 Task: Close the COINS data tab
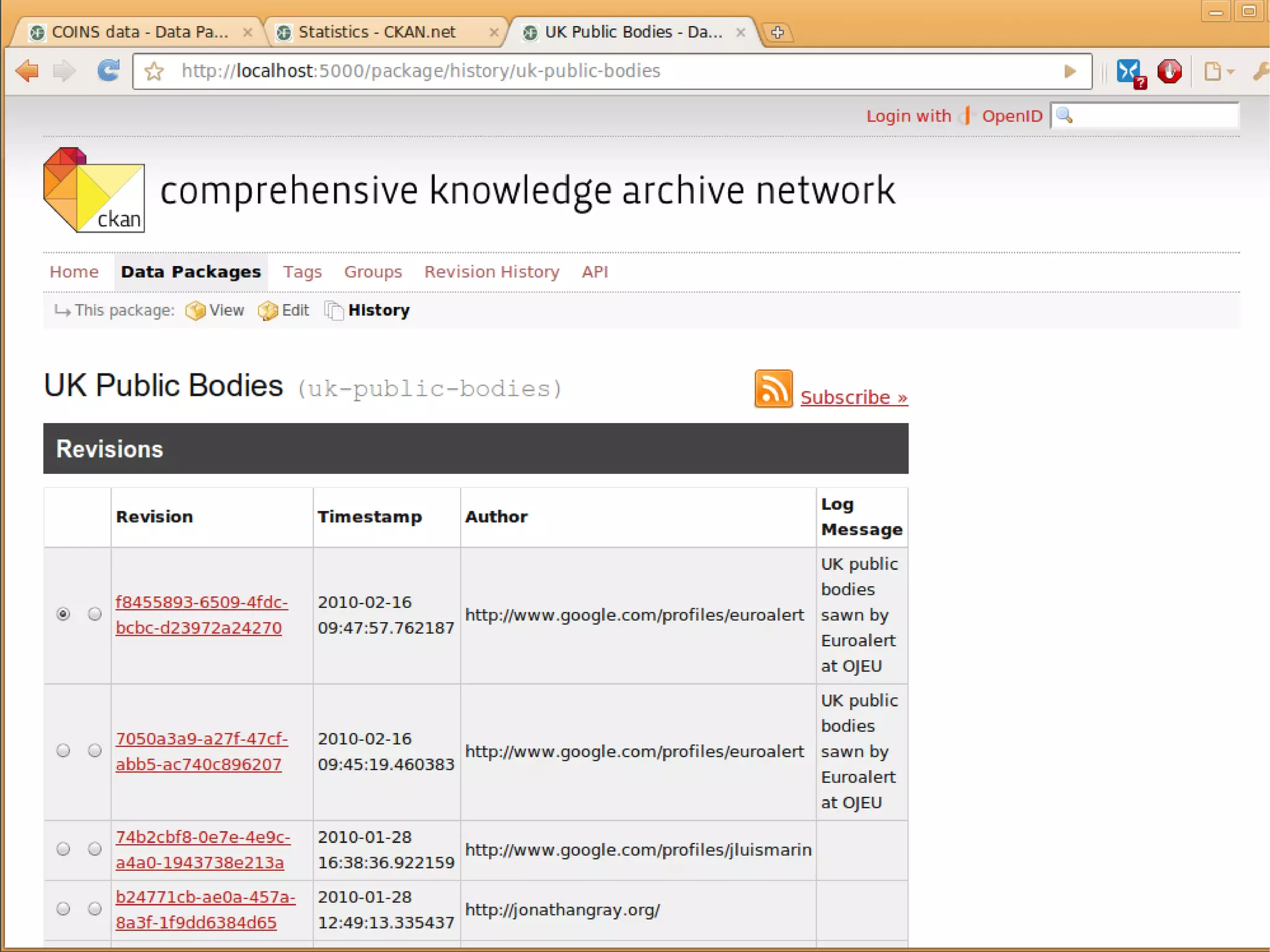(x=247, y=32)
